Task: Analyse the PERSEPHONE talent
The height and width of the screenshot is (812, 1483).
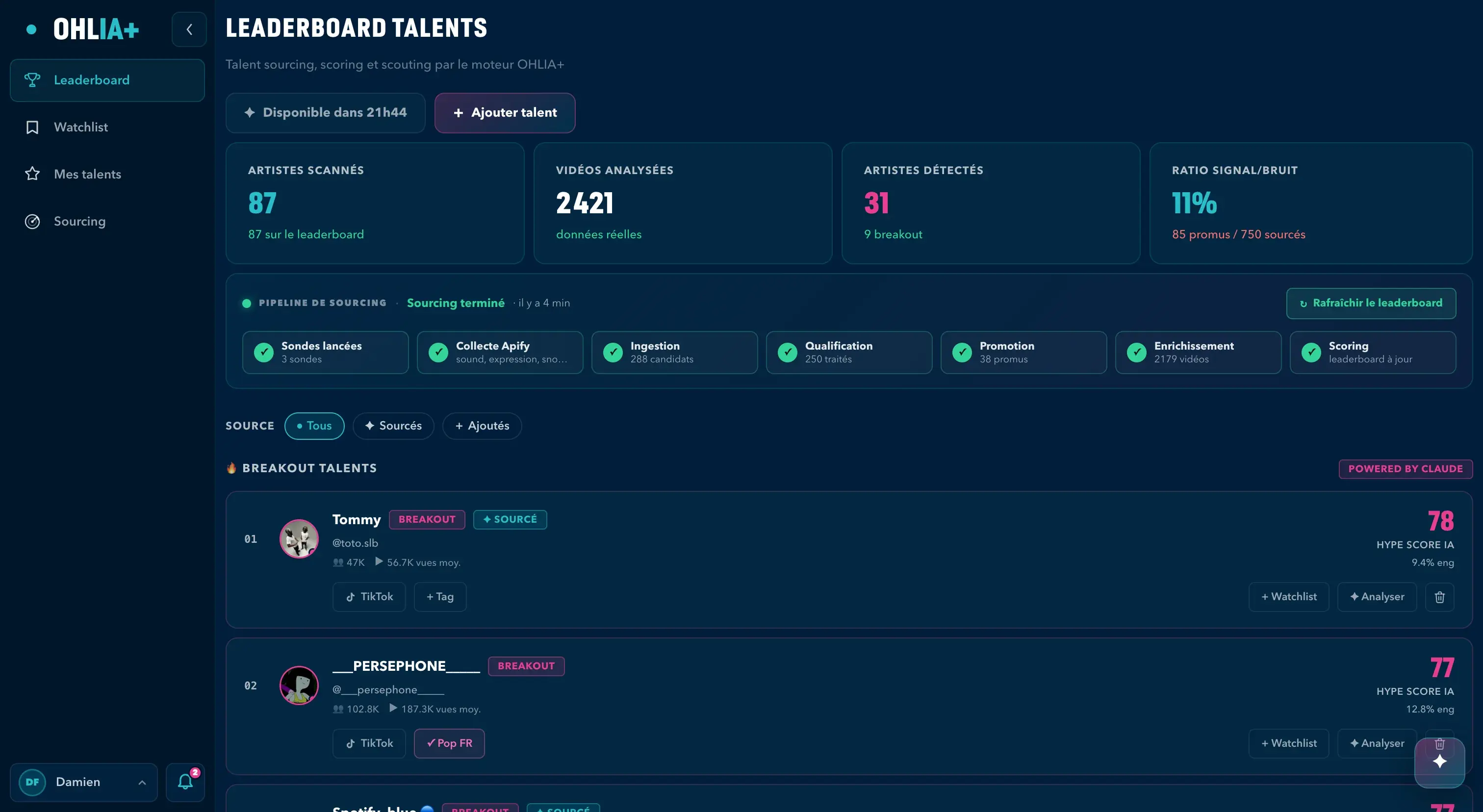Action: point(1377,743)
